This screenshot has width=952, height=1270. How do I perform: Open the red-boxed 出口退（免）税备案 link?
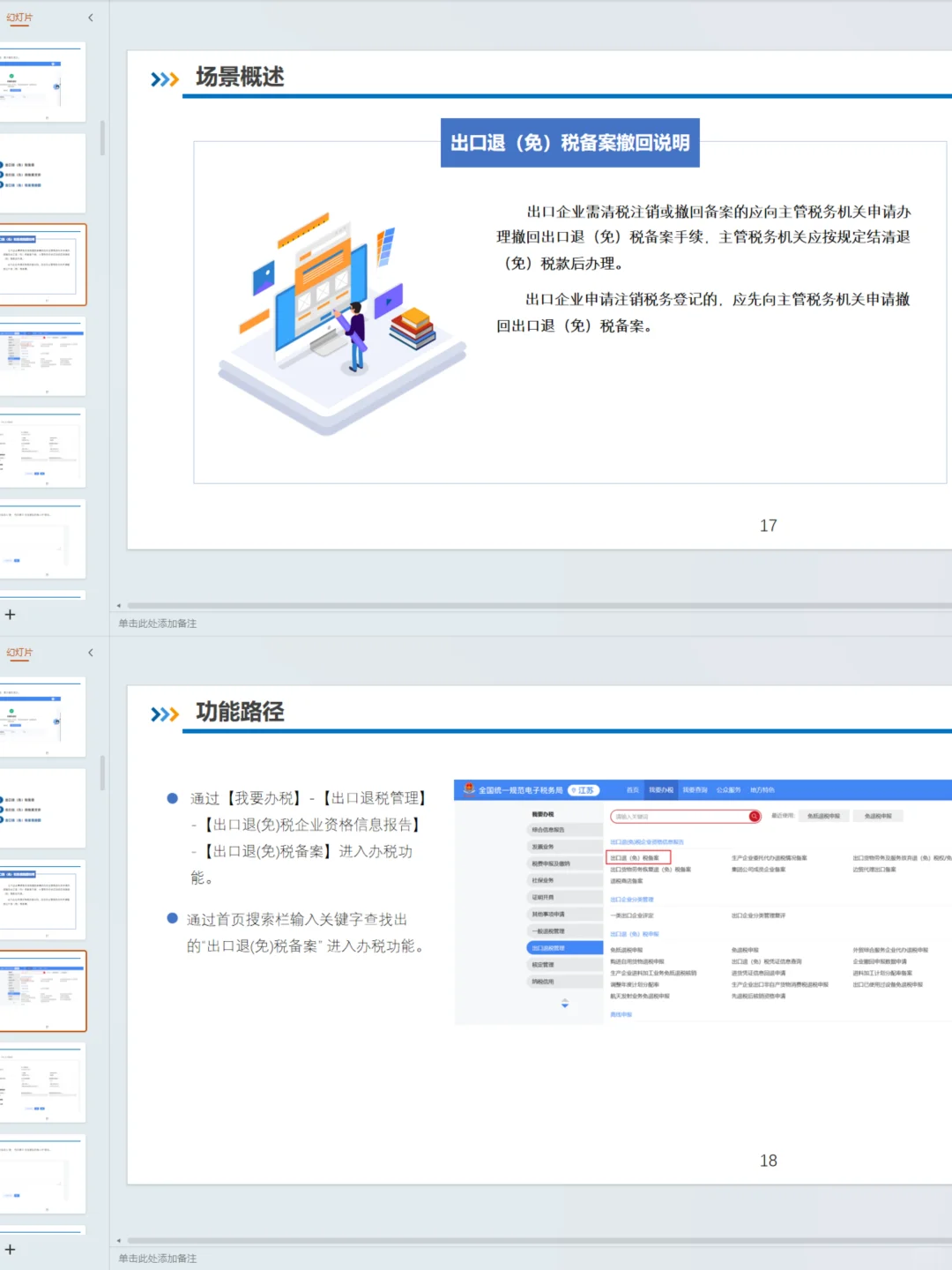[640, 857]
